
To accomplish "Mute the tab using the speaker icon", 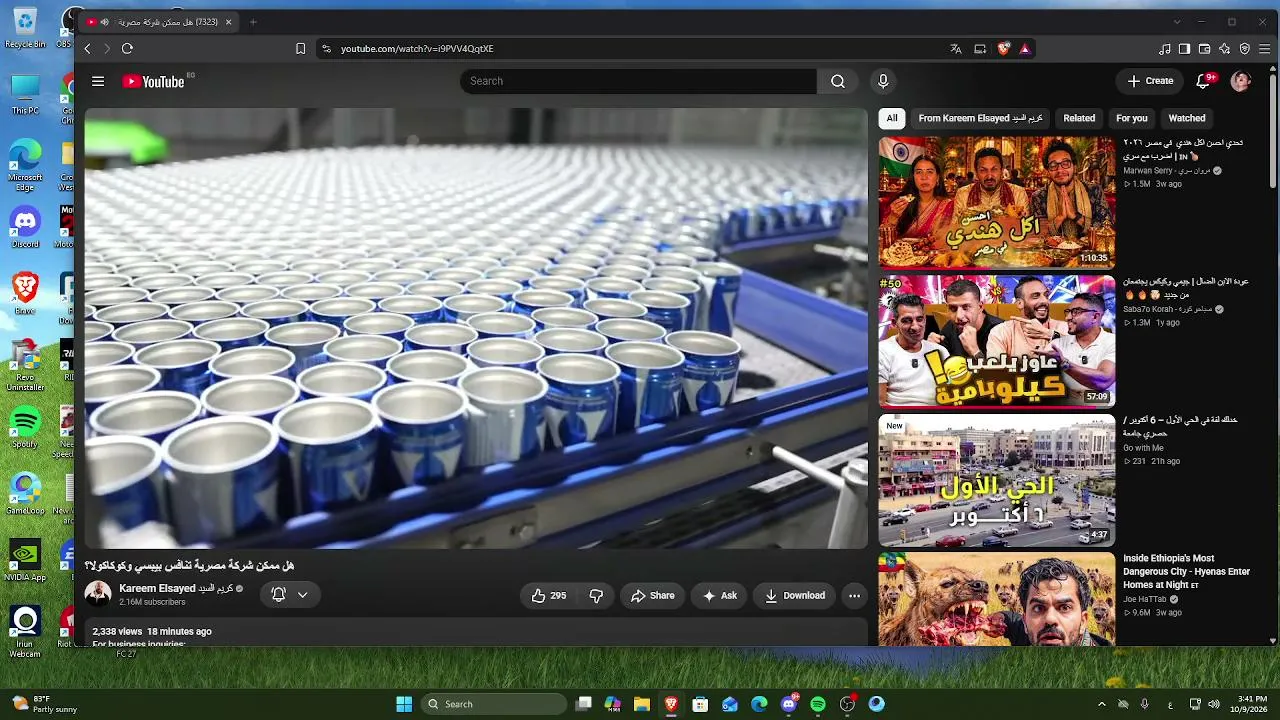I will (x=105, y=22).
